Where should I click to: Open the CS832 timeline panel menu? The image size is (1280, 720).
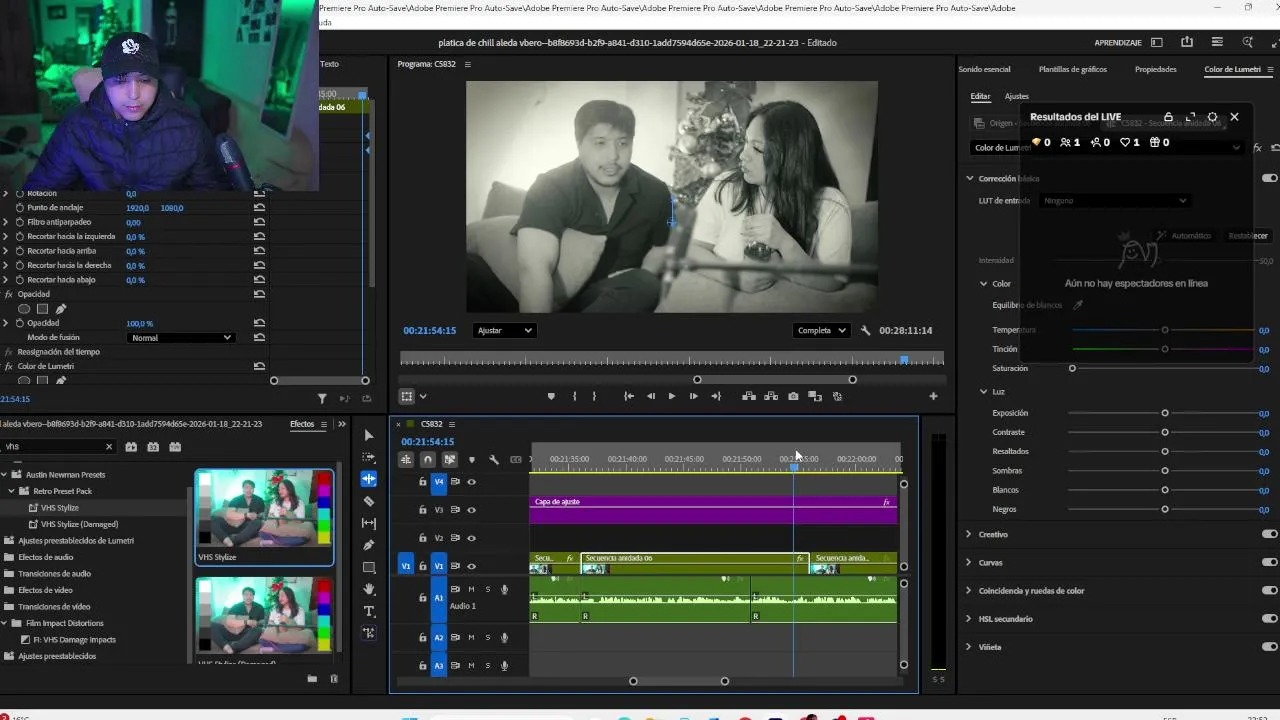(x=452, y=424)
